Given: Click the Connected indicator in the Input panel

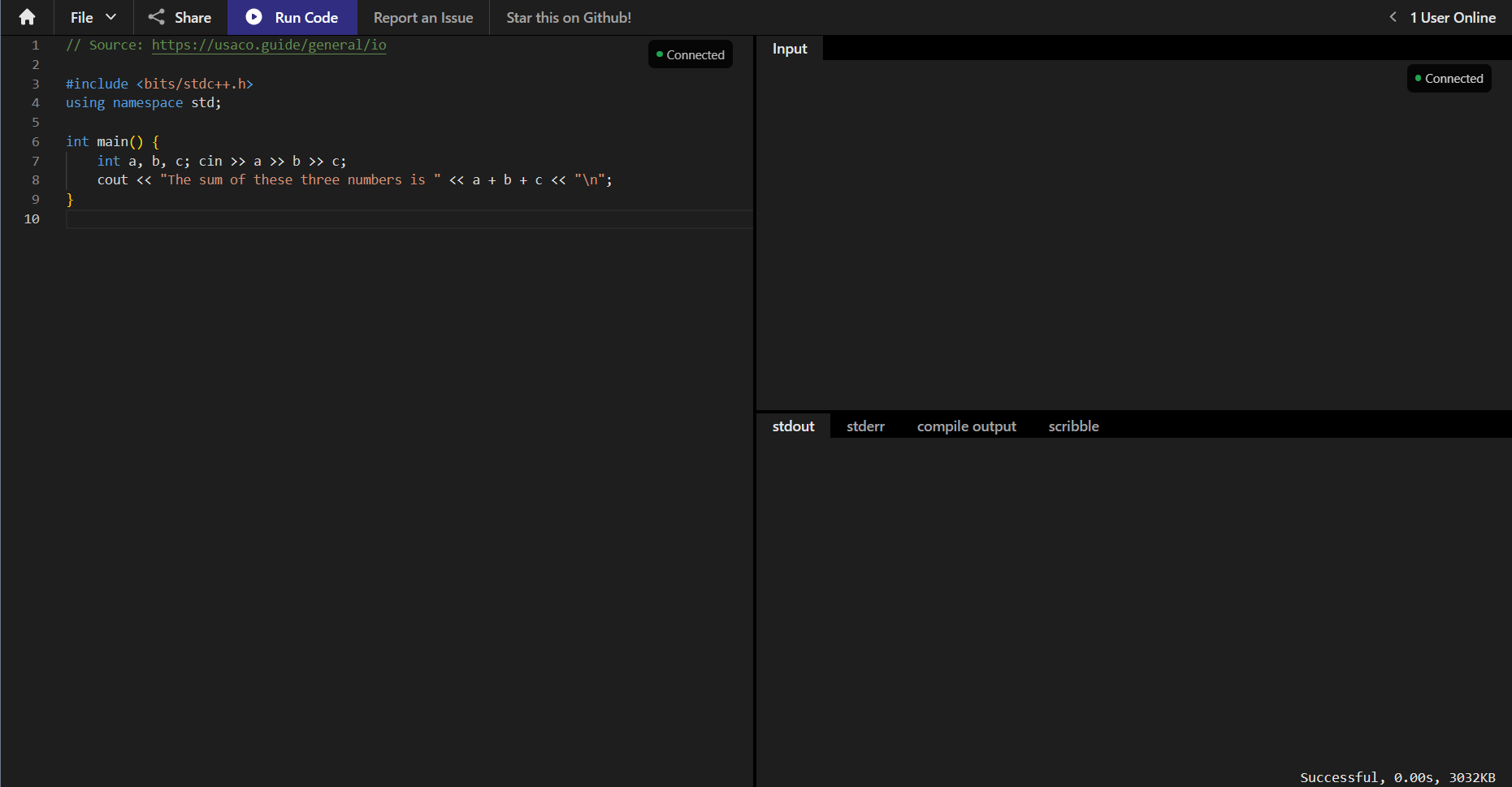Looking at the screenshot, I should pyautogui.click(x=1449, y=78).
